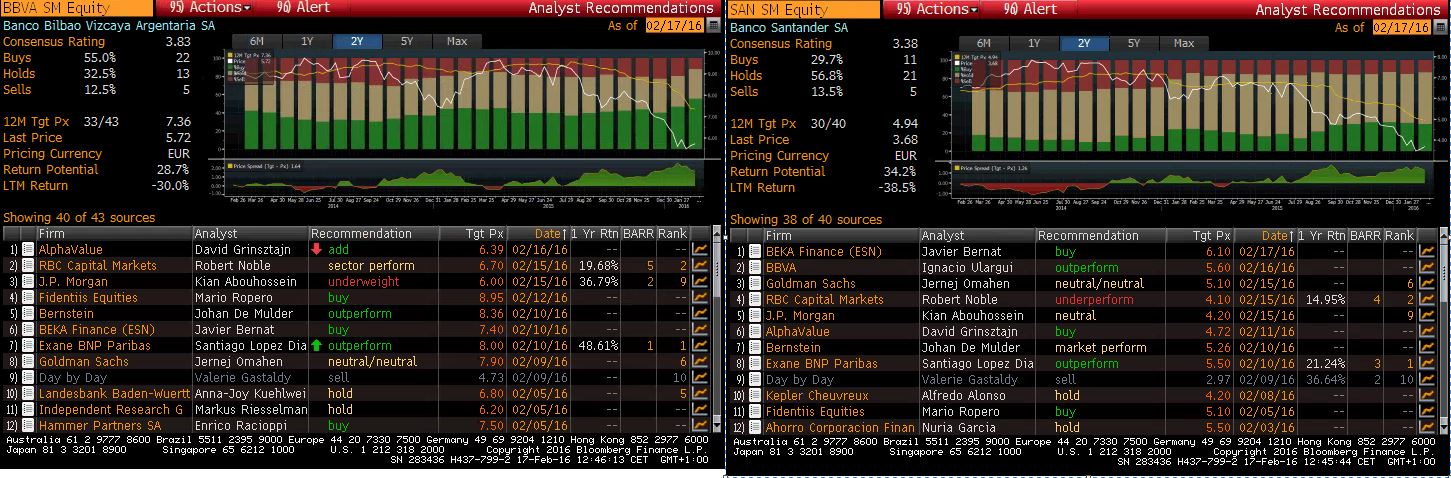Select 5Y chart tab in BBVA window
This screenshot has height=478, width=1451.
coord(406,41)
